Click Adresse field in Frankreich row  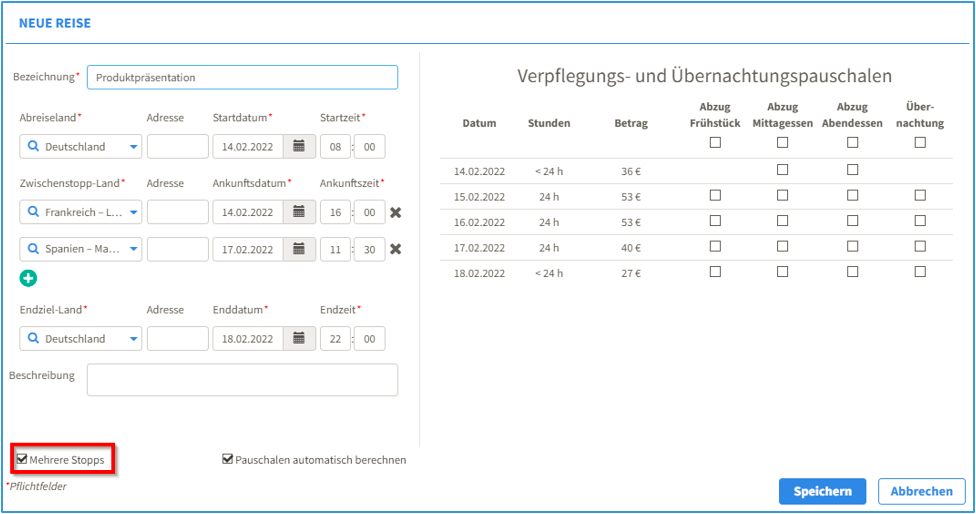pyautogui.click(x=177, y=212)
